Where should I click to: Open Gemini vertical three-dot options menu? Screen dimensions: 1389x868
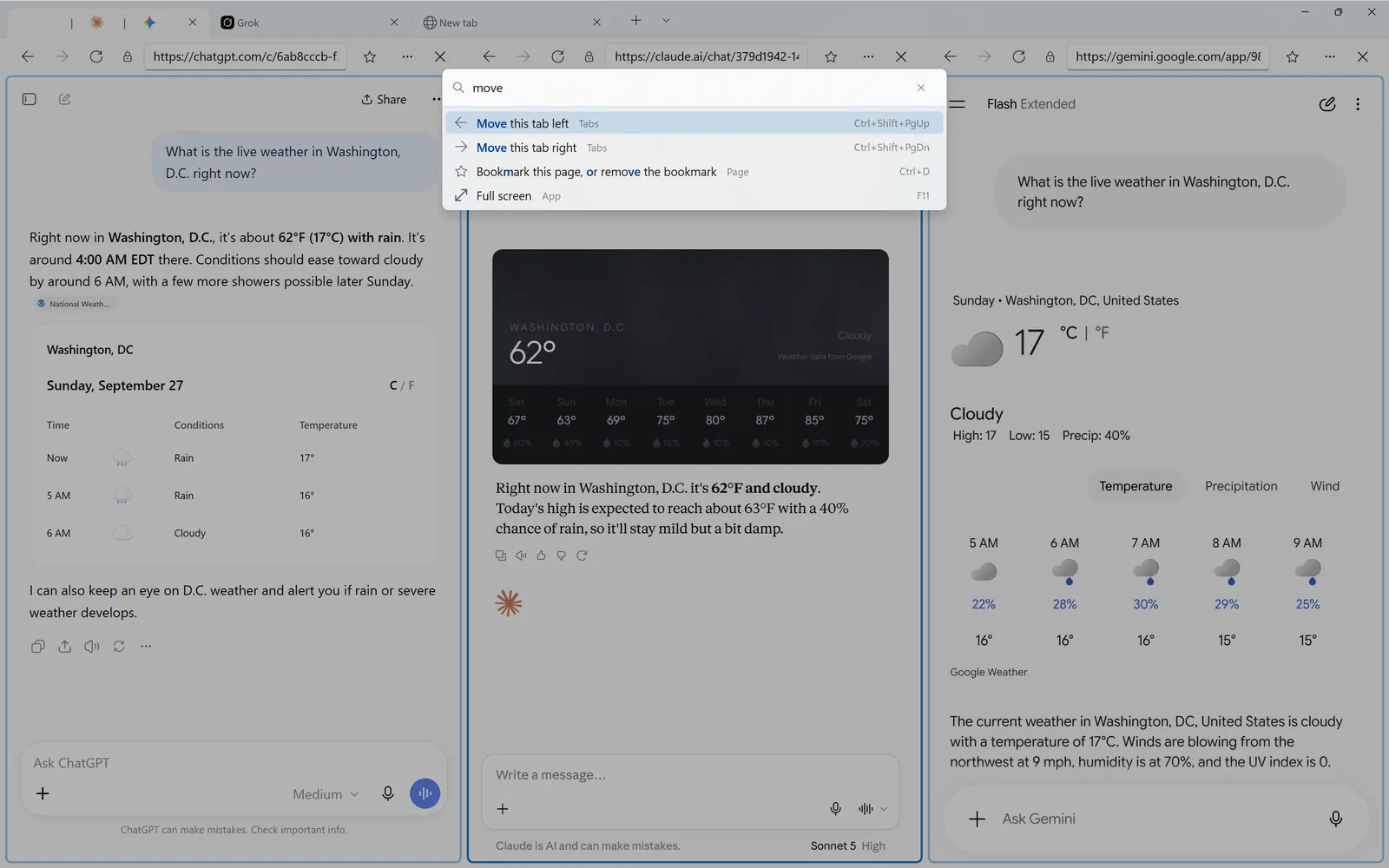pyautogui.click(x=1358, y=104)
